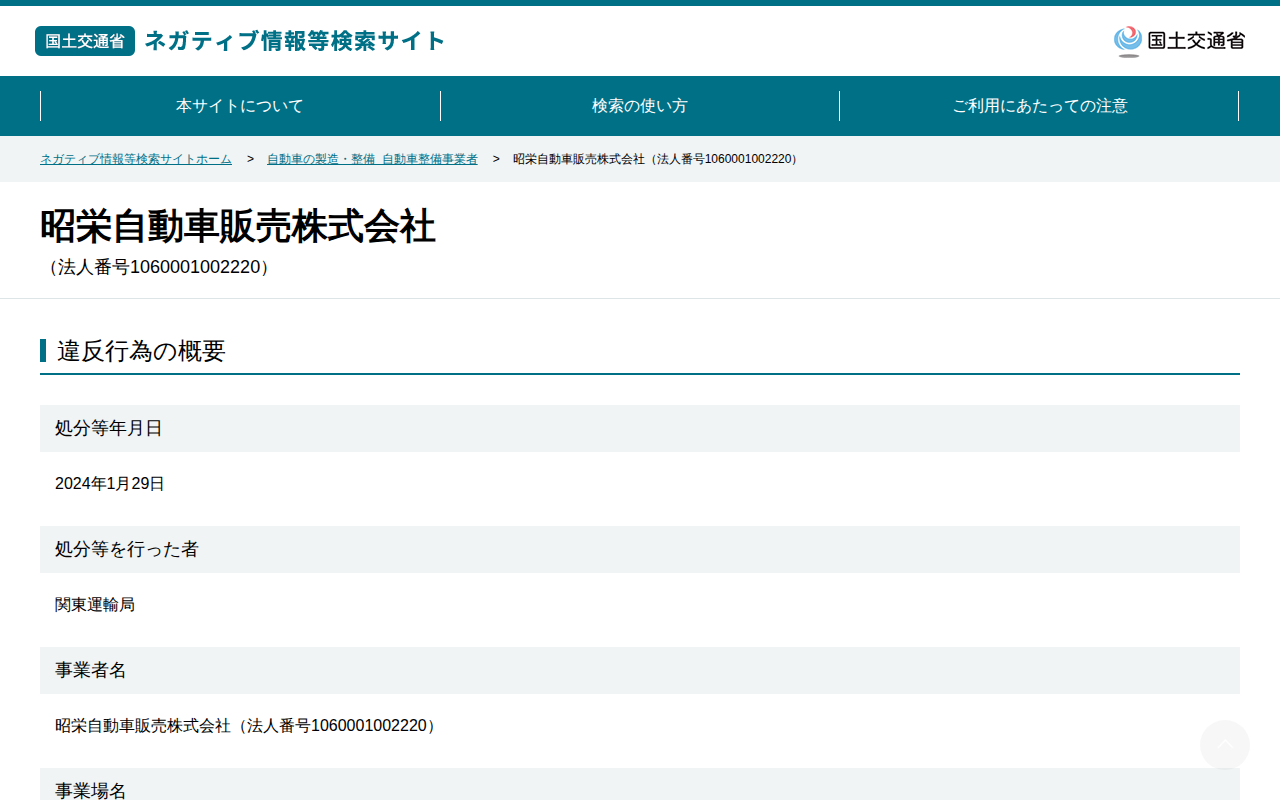
Task: Click the current-page breadcrumb 昭栄自動車販売株式会社
Action: (657, 159)
